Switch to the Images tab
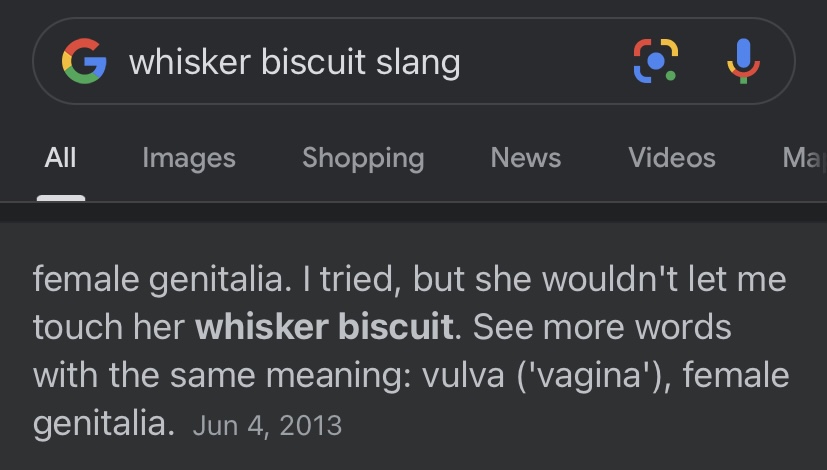 click(189, 158)
